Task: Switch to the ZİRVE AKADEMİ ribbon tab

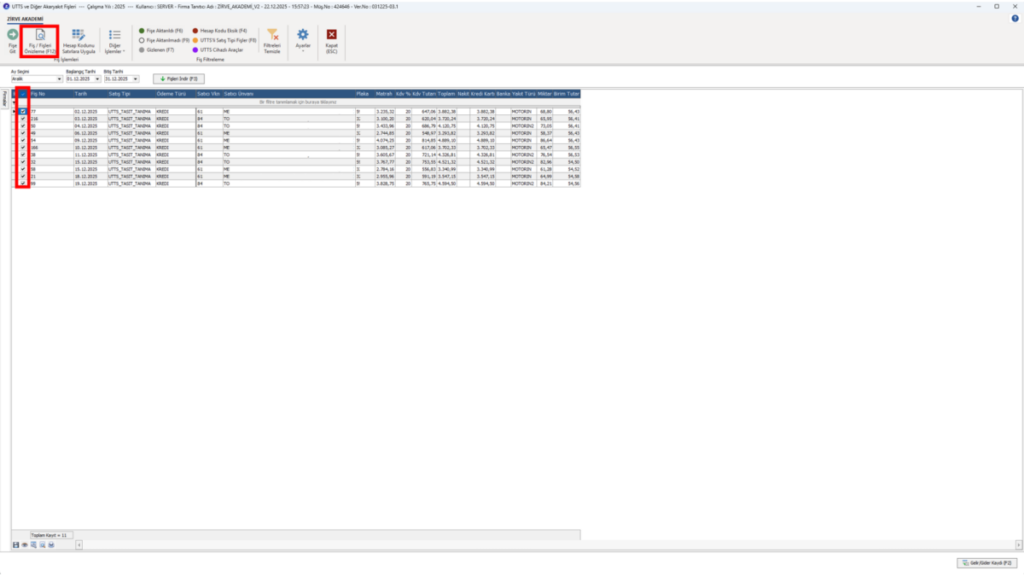Action: 25,19
